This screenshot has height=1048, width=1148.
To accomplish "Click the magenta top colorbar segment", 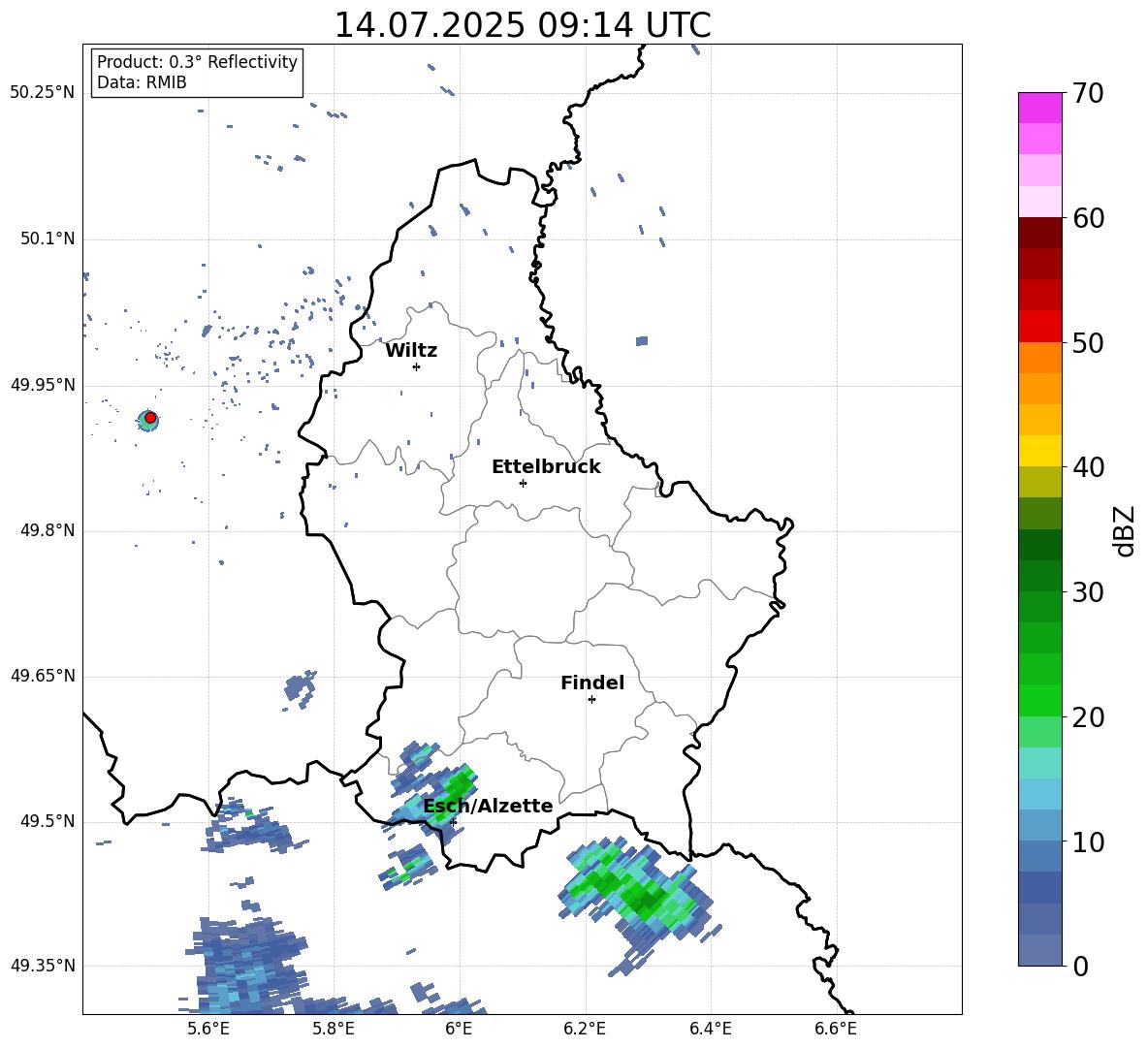I will pos(1039,109).
